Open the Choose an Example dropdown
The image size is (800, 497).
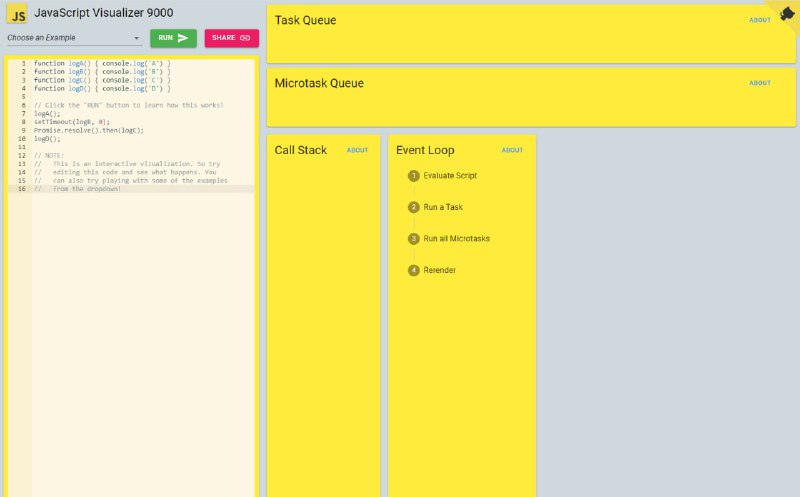68,38
